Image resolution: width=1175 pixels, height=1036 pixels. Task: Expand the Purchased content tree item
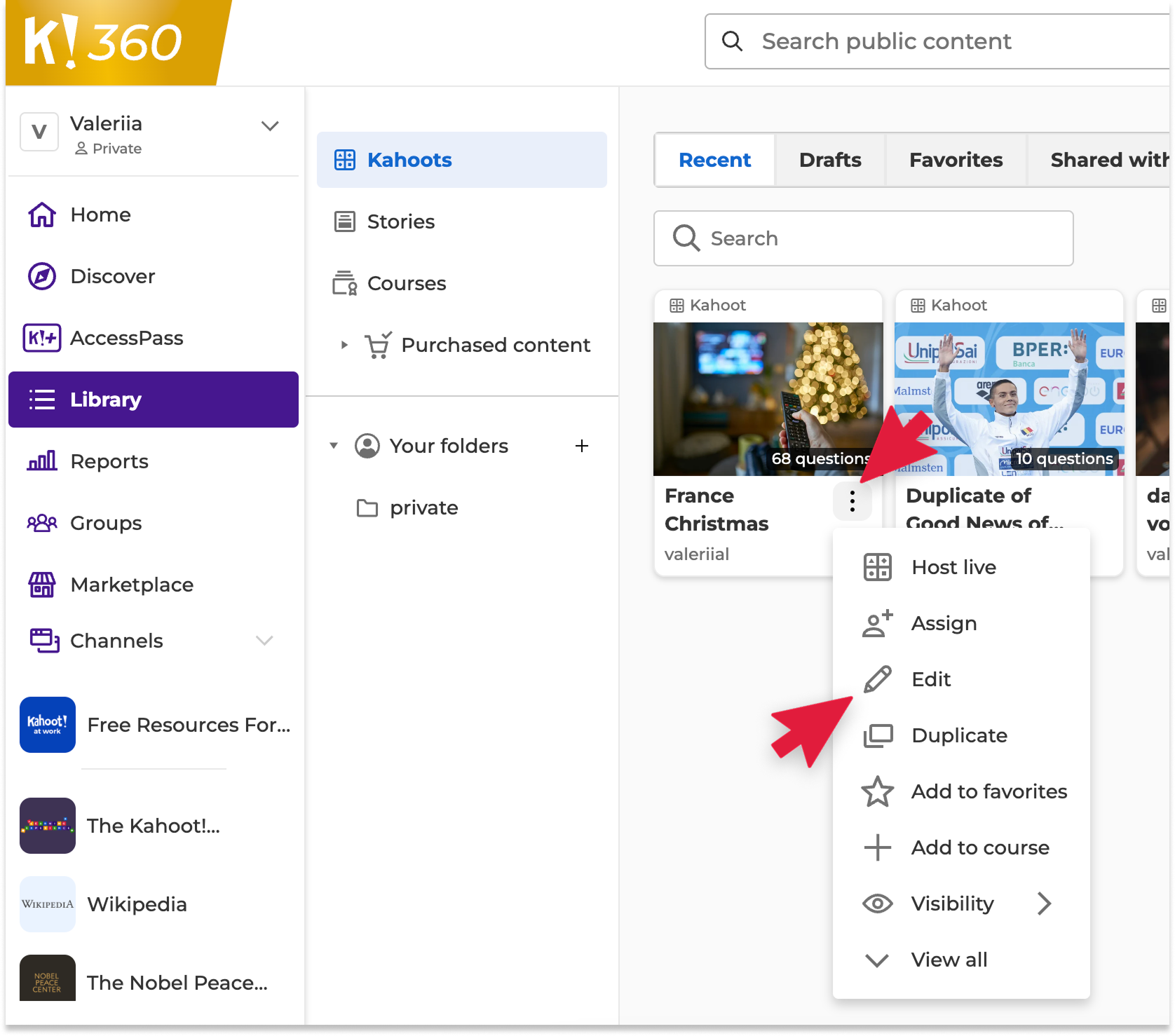[x=344, y=345]
